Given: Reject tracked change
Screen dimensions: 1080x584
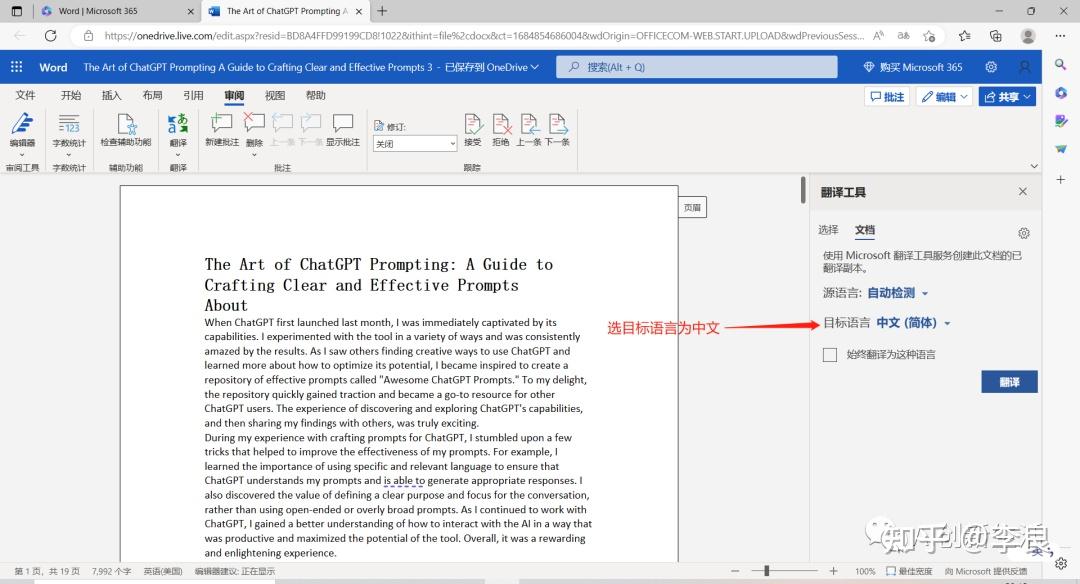Looking at the screenshot, I should (x=501, y=130).
